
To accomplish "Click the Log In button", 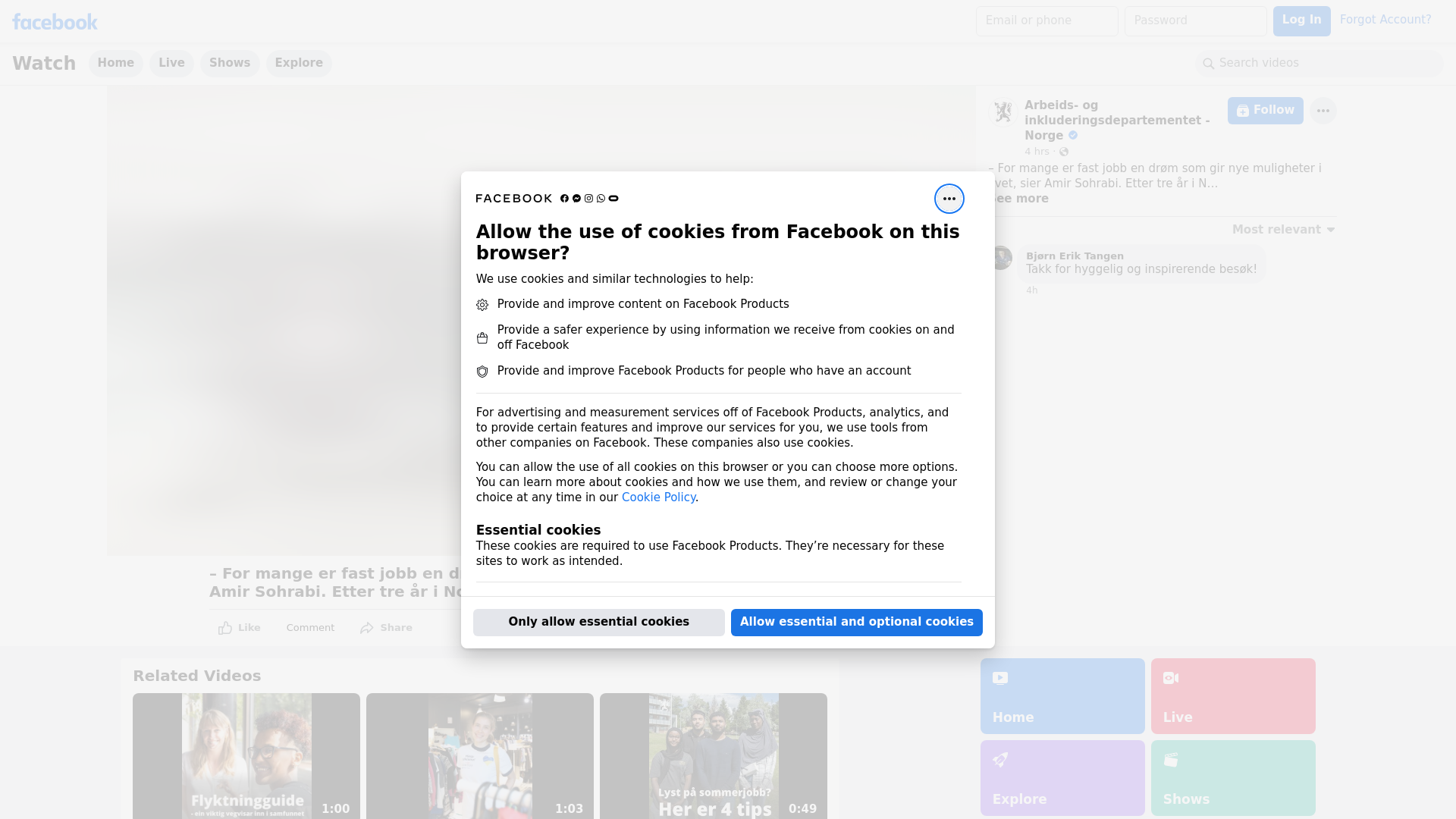I will (x=1301, y=21).
